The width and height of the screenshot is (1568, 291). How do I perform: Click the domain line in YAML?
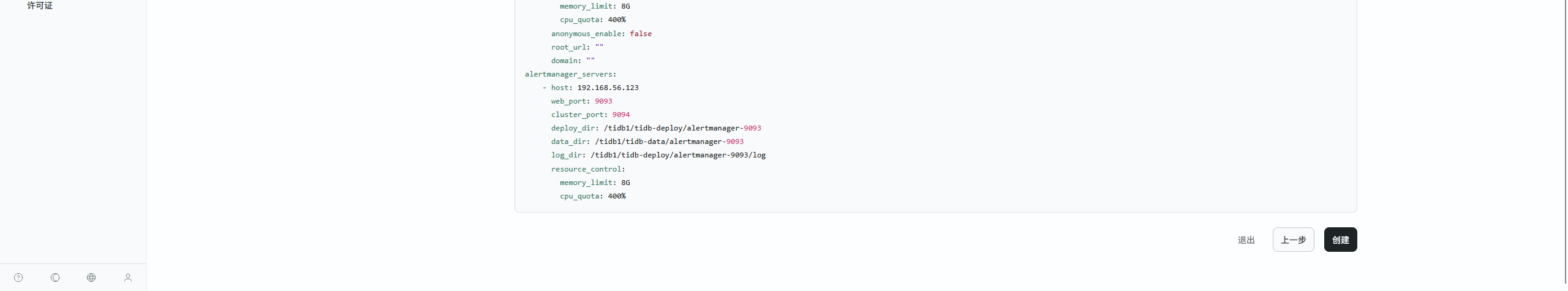coord(573,61)
